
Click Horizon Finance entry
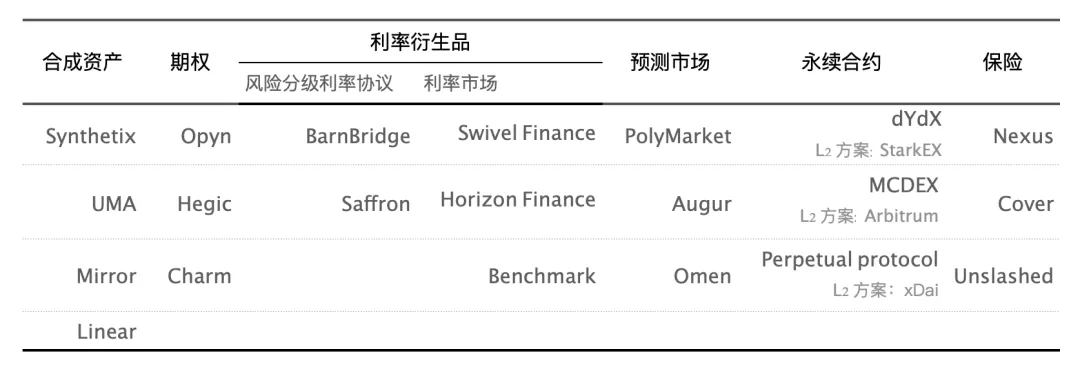518,200
